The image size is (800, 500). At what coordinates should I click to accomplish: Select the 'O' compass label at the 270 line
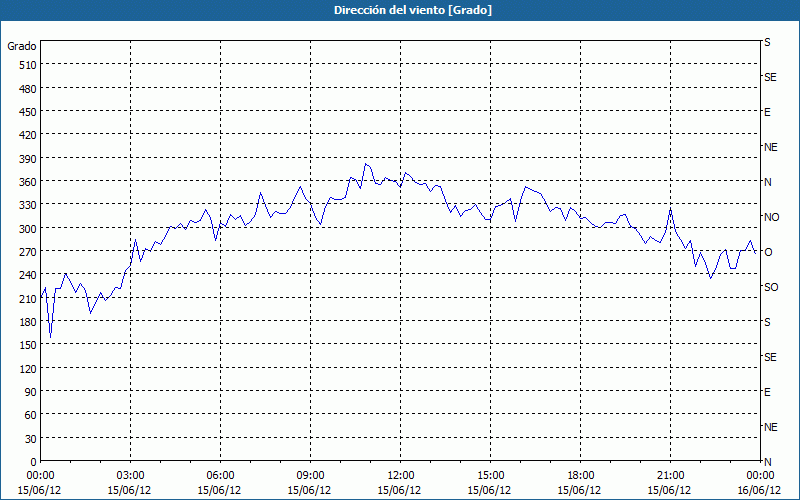point(768,252)
